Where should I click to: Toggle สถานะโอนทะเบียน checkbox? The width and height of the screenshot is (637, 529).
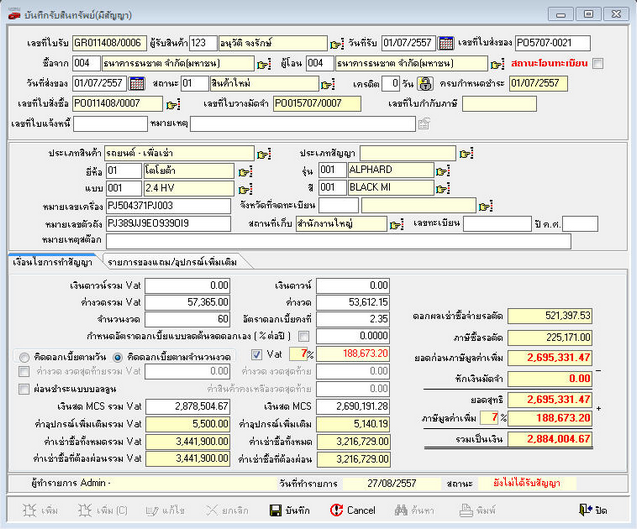click(x=598, y=64)
